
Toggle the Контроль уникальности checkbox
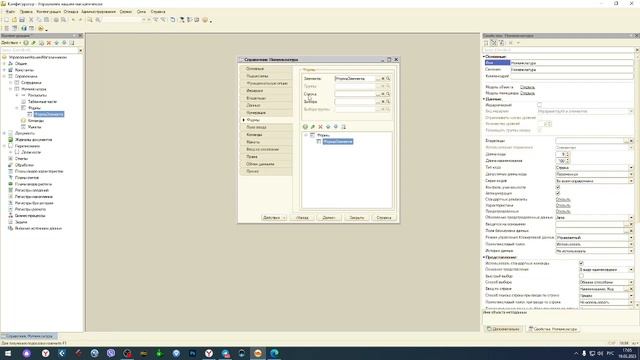pyautogui.click(x=558, y=187)
